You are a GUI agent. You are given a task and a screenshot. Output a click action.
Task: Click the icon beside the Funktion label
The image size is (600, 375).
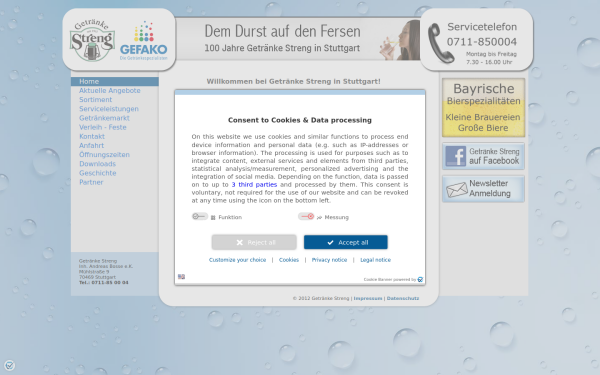pyautogui.click(x=213, y=217)
